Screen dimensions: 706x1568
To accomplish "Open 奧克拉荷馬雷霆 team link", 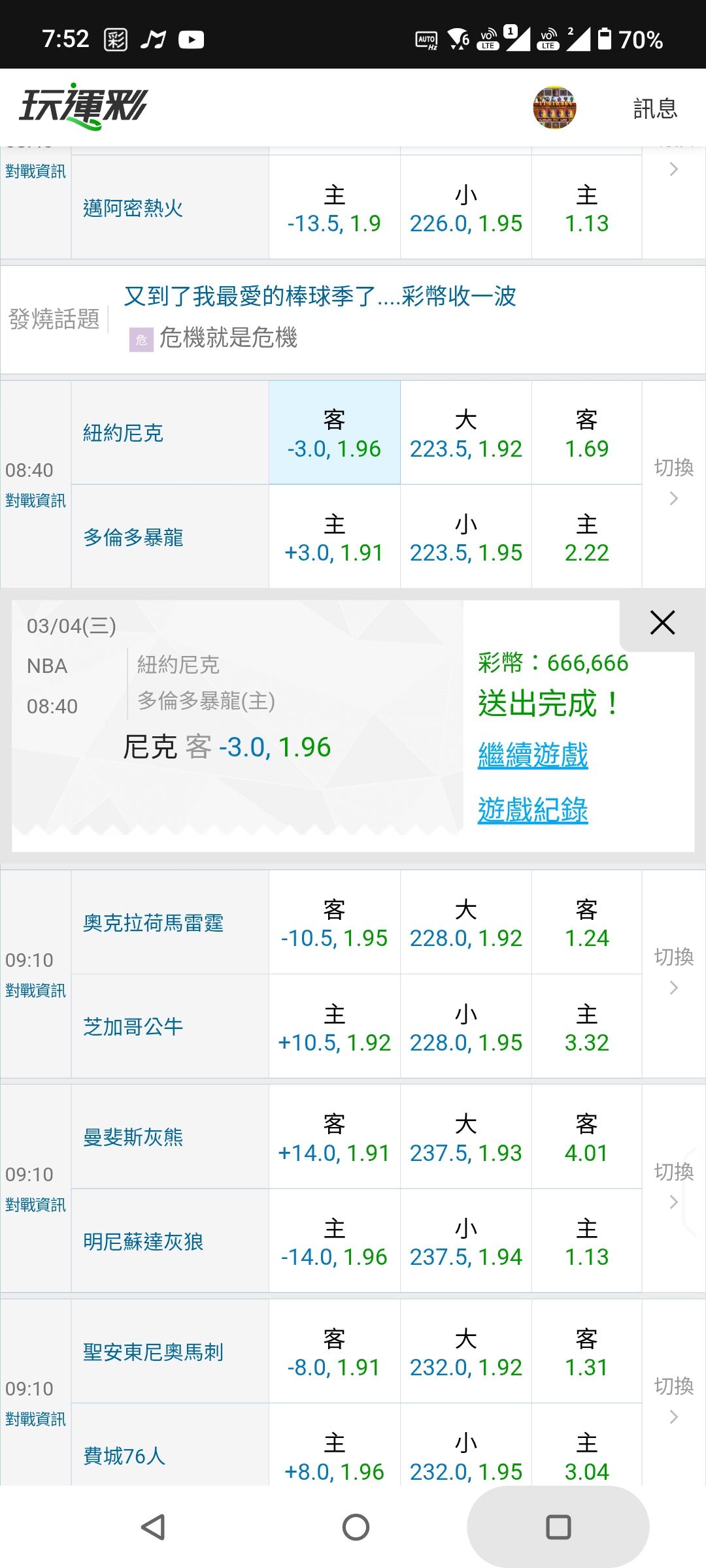I will pos(153,923).
